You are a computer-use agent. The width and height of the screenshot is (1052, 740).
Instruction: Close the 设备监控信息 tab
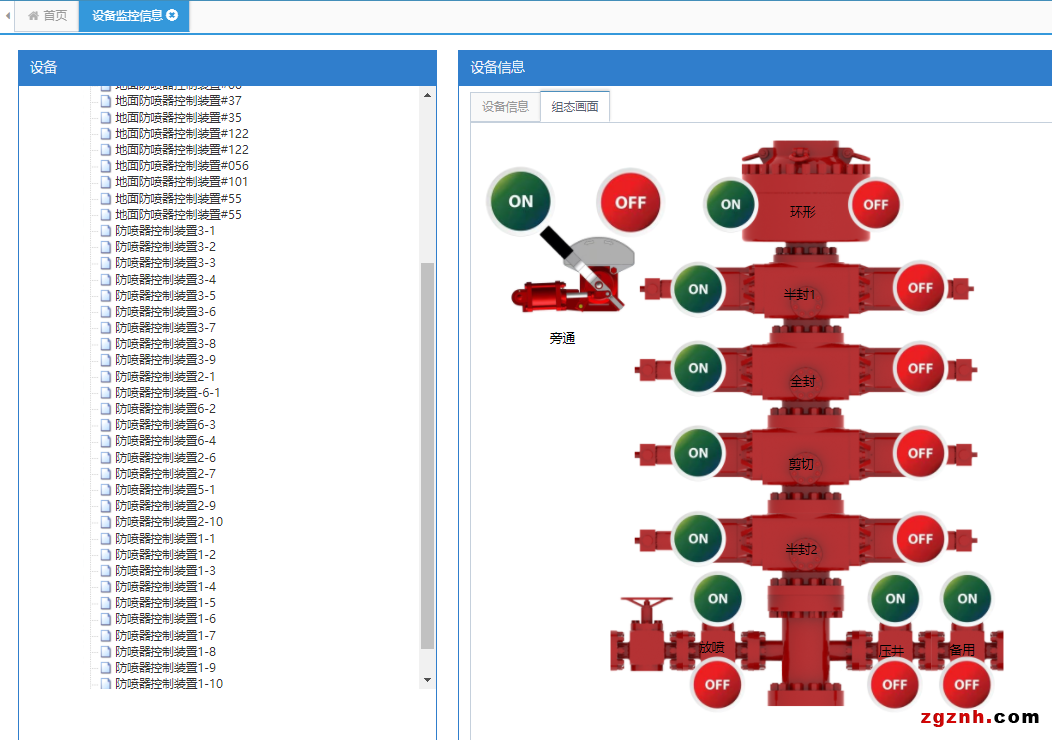(x=172, y=15)
